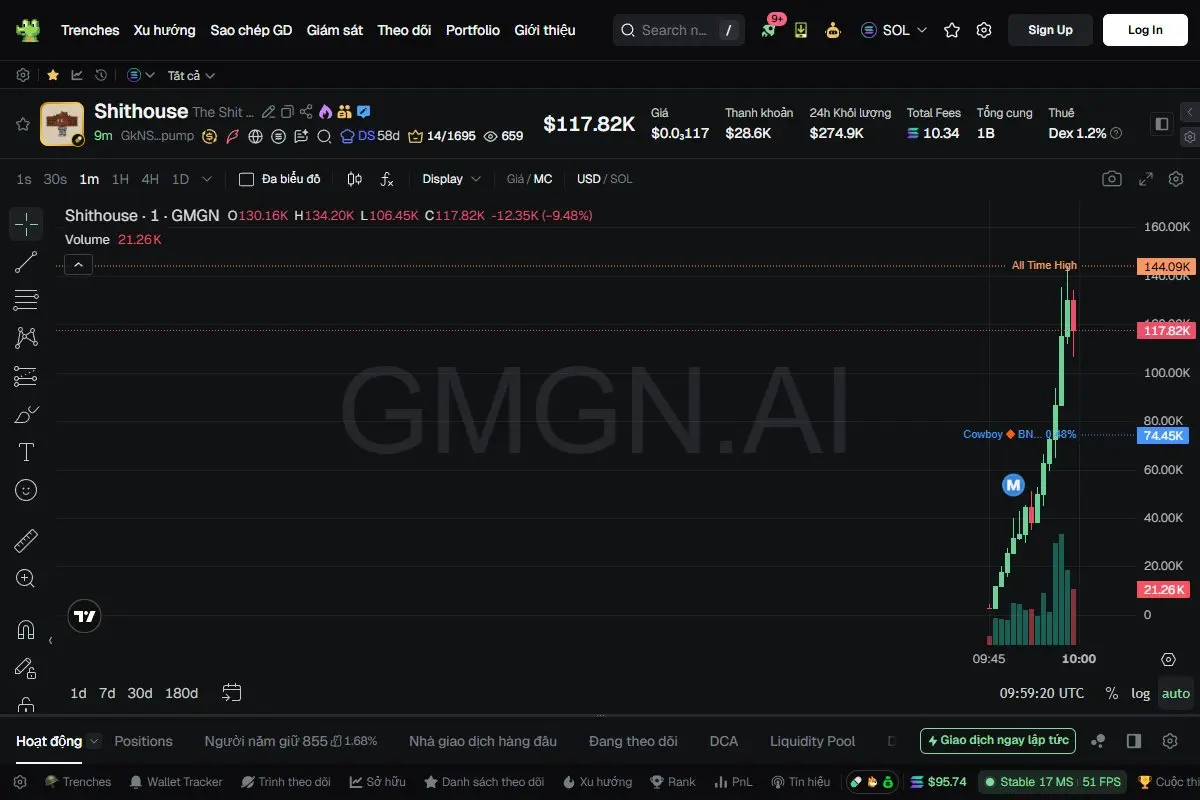Open Xu hướng trending page
This screenshot has width=1200, height=800.
click(165, 30)
